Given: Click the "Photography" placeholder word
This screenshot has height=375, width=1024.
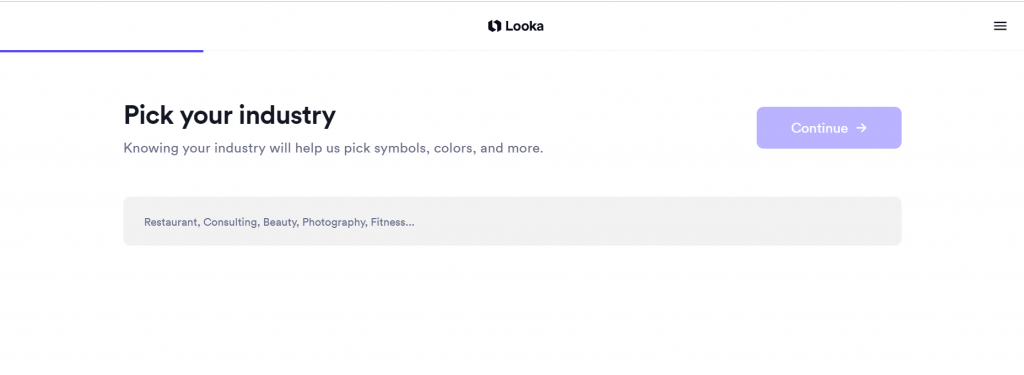Looking at the screenshot, I should tap(334, 222).
